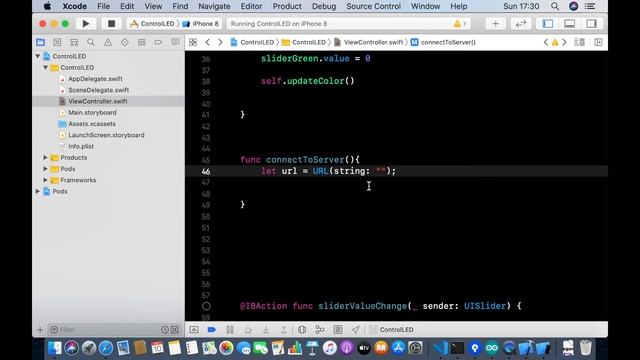Expand the Pods folder under ControlLED
640x360 pixels.
coord(45,169)
